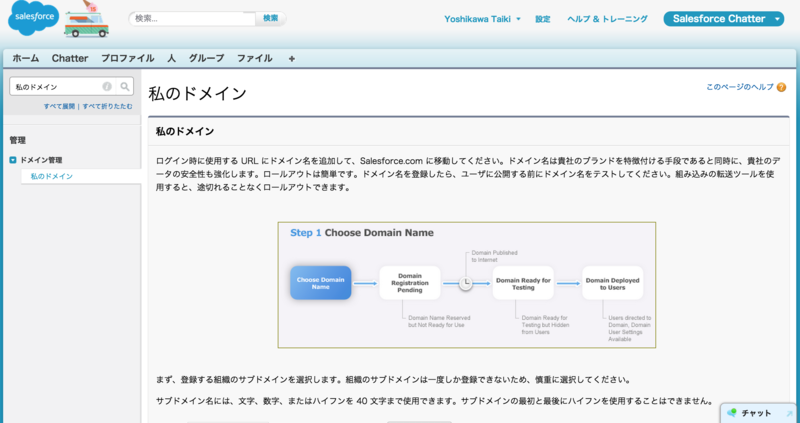Click the Step 1 domain diagram image
Image resolution: width=800 pixels, height=423 pixels.
pos(467,285)
